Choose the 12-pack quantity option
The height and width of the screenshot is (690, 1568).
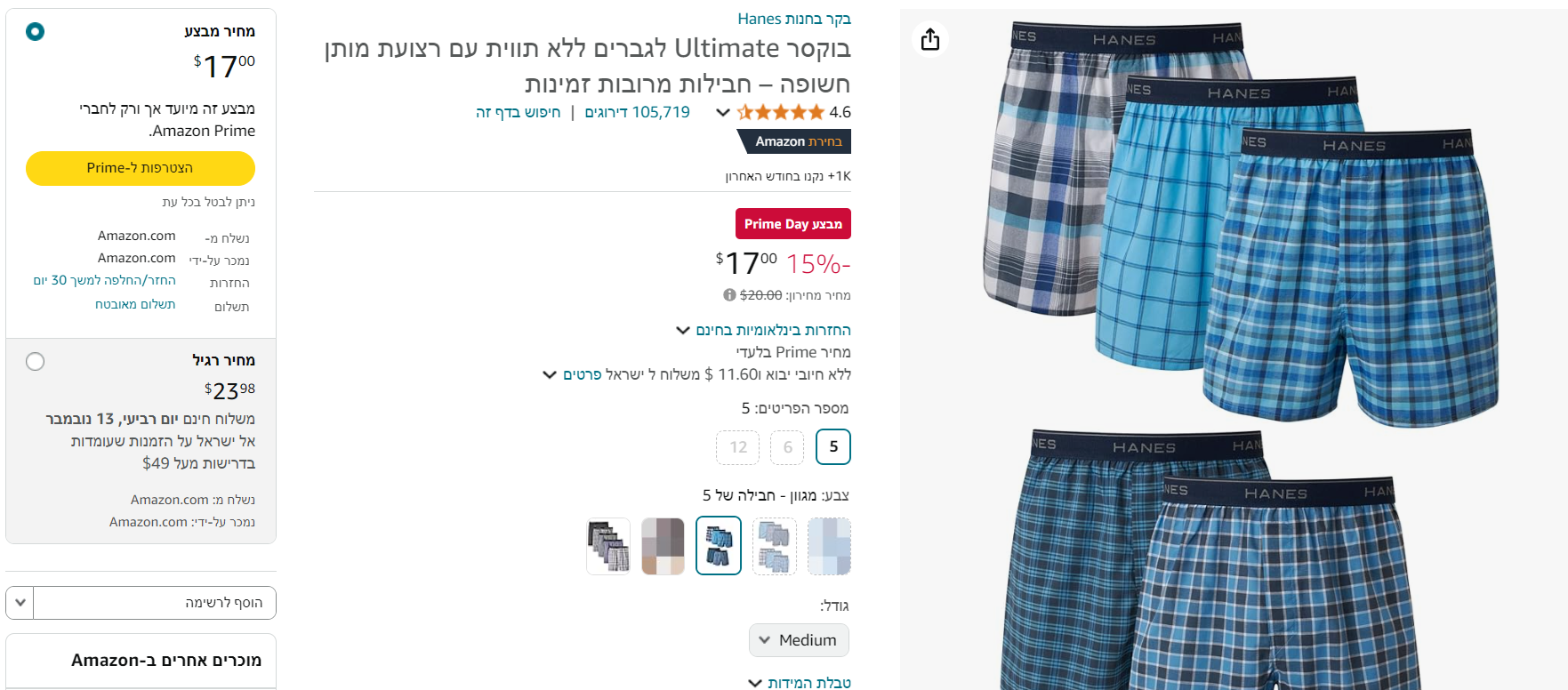[738, 447]
